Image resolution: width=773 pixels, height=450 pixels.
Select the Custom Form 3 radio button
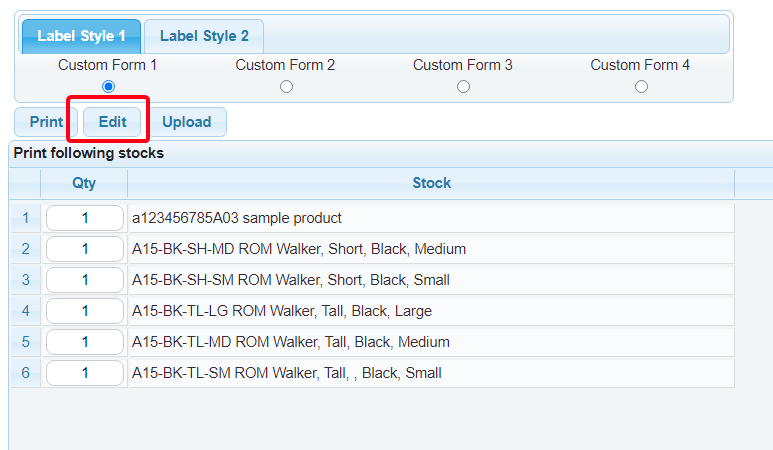(463, 87)
